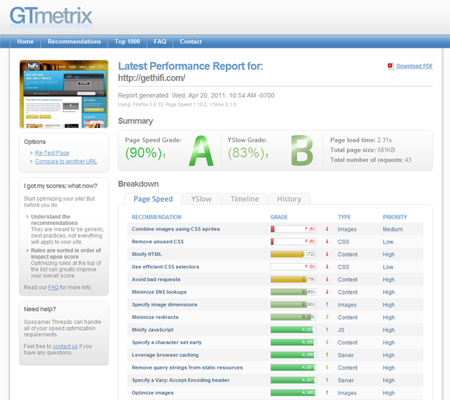Click the Download PDF link

click(x=414, y=66)
